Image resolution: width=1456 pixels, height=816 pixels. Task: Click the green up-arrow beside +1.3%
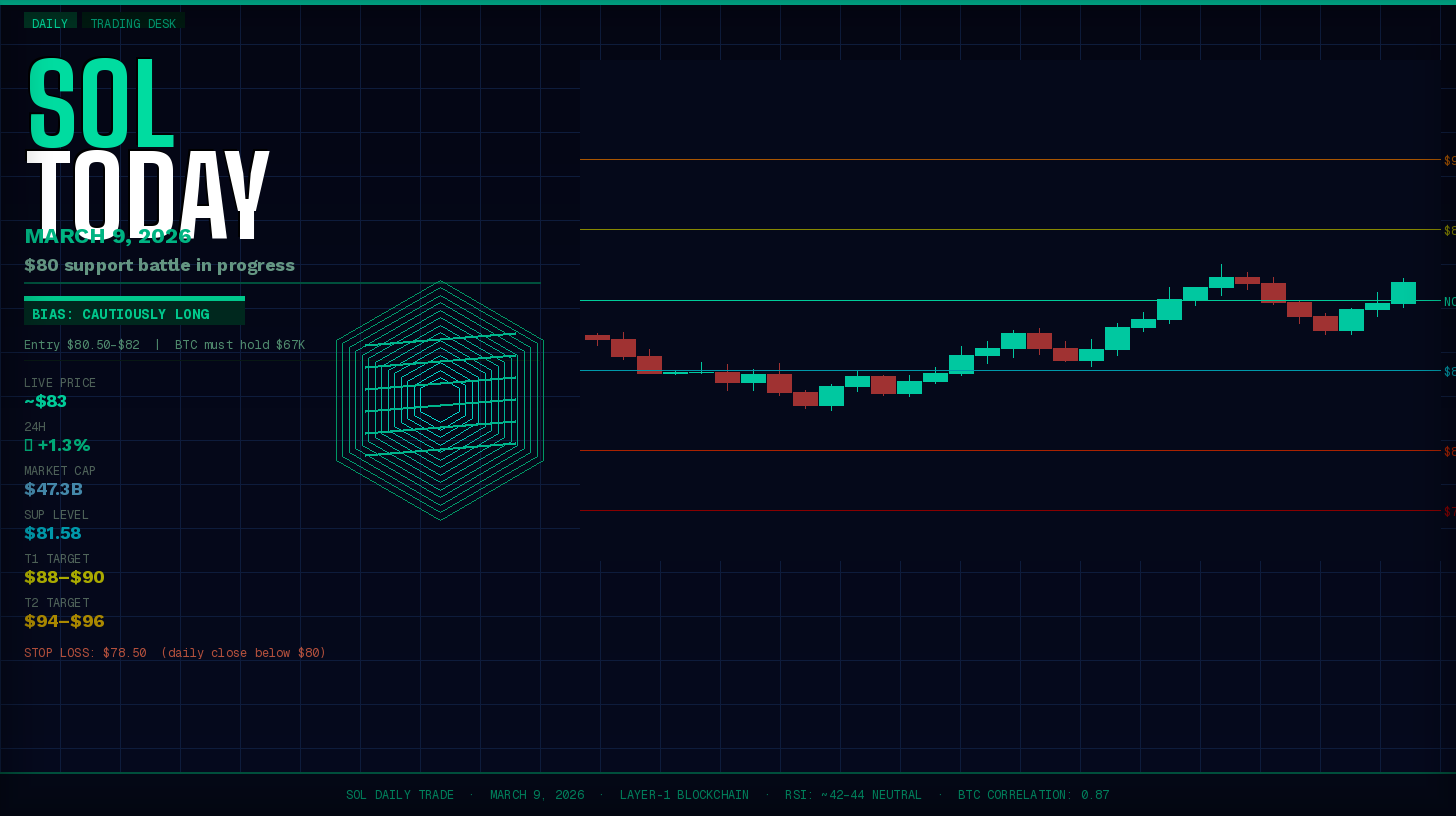(x=27, y=445)
